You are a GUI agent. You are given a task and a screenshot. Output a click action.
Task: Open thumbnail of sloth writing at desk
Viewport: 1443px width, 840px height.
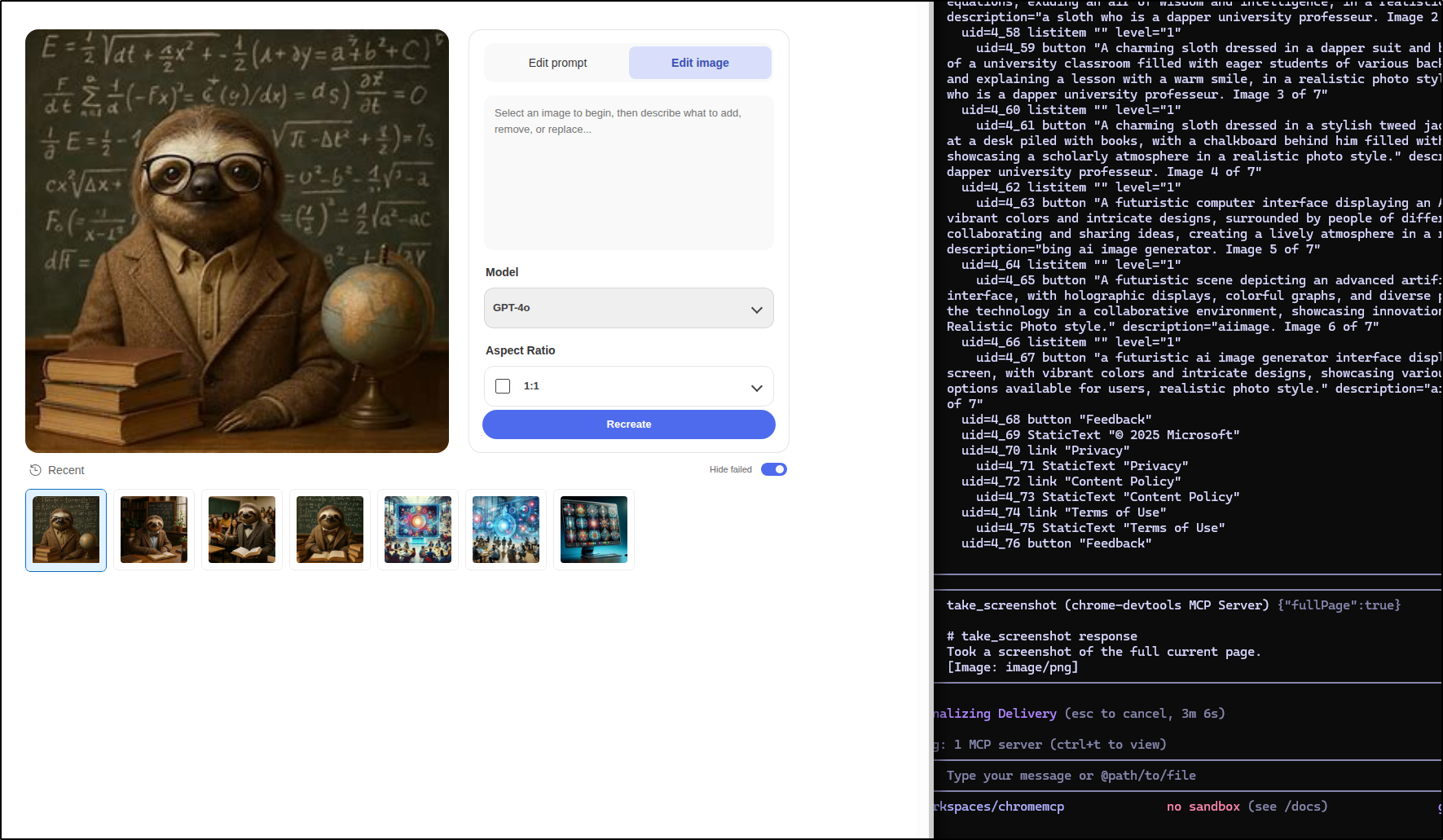click(x=154, y=530)
